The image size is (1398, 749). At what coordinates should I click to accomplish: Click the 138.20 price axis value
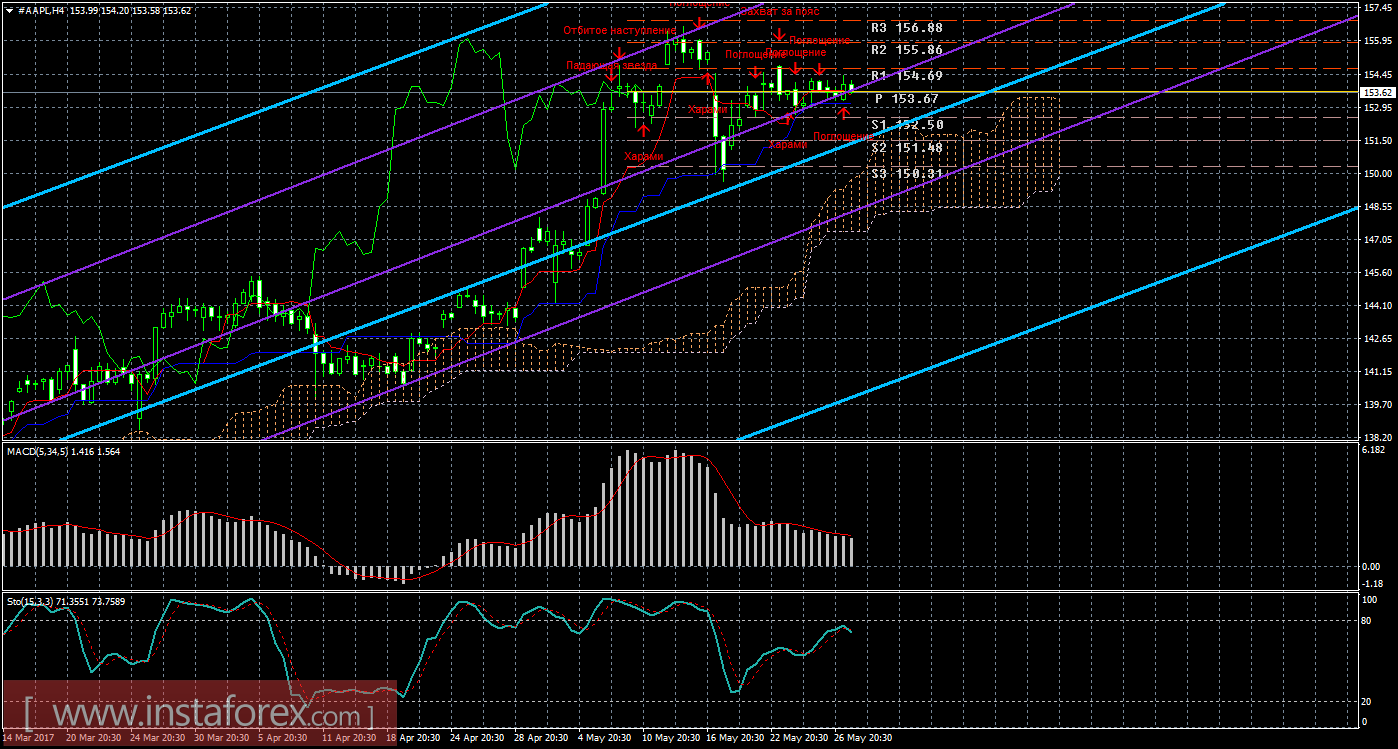point(1377,438)
